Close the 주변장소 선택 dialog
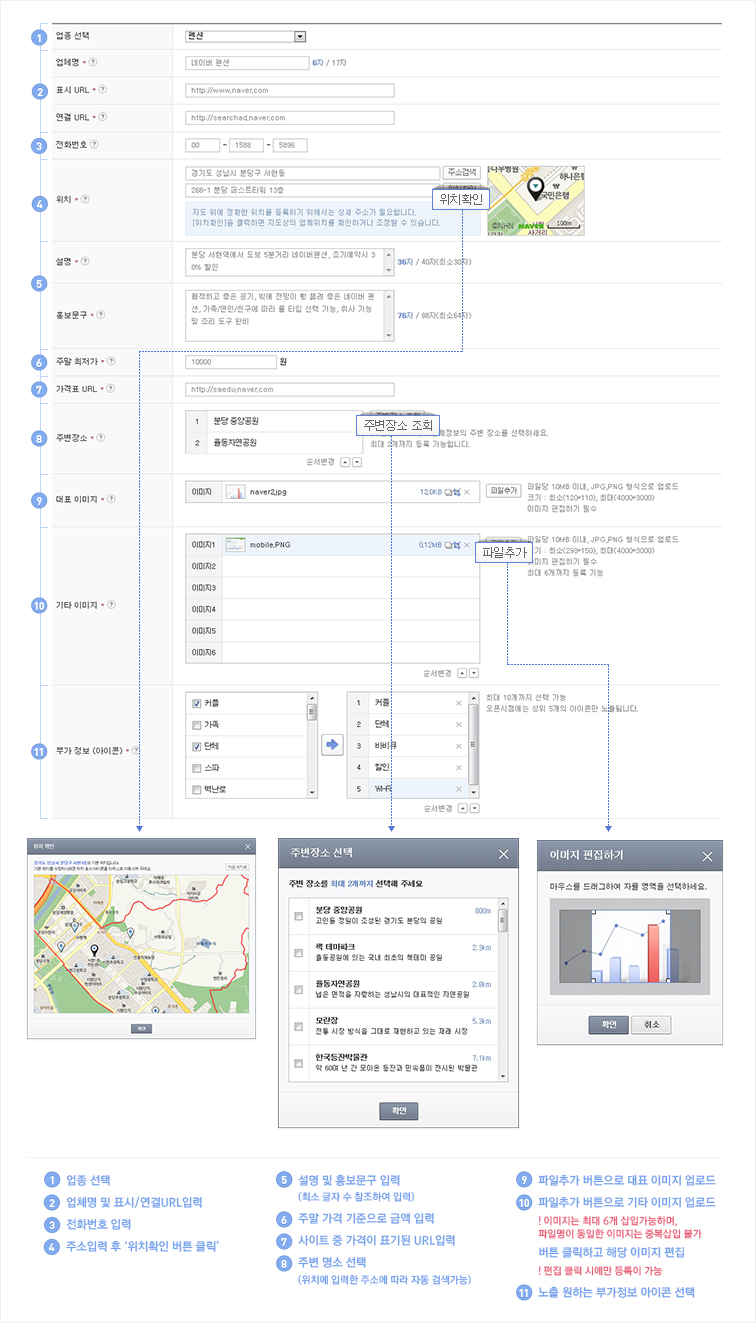Screen dimensions: 756x1323 (503, 854)
